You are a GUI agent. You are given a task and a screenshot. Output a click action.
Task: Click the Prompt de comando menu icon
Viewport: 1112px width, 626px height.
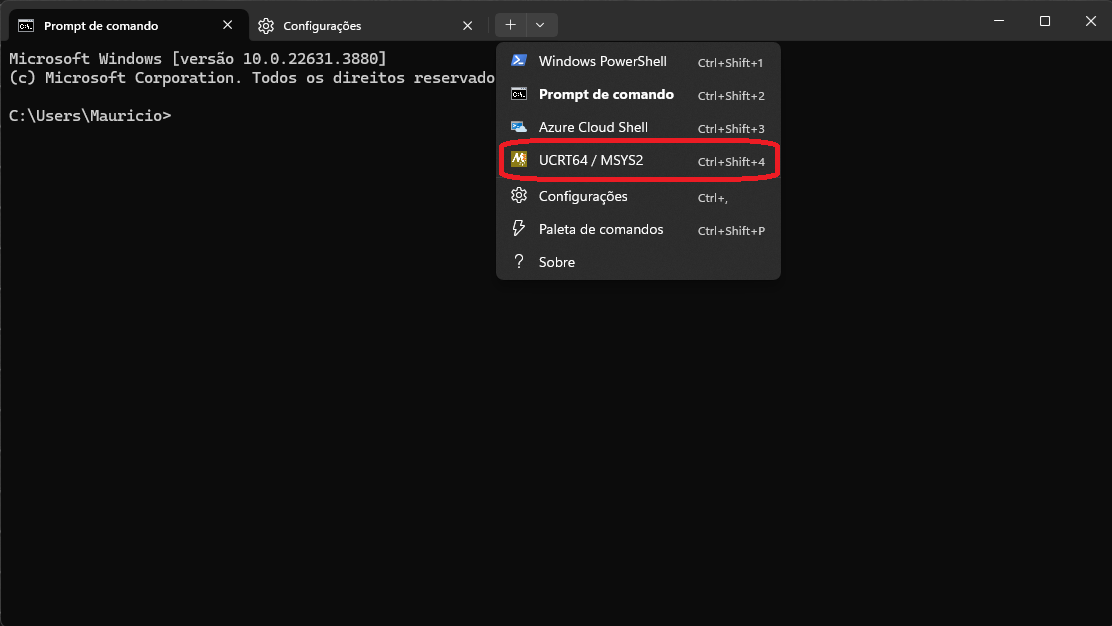pyautogui.click(x=519, y=94)
